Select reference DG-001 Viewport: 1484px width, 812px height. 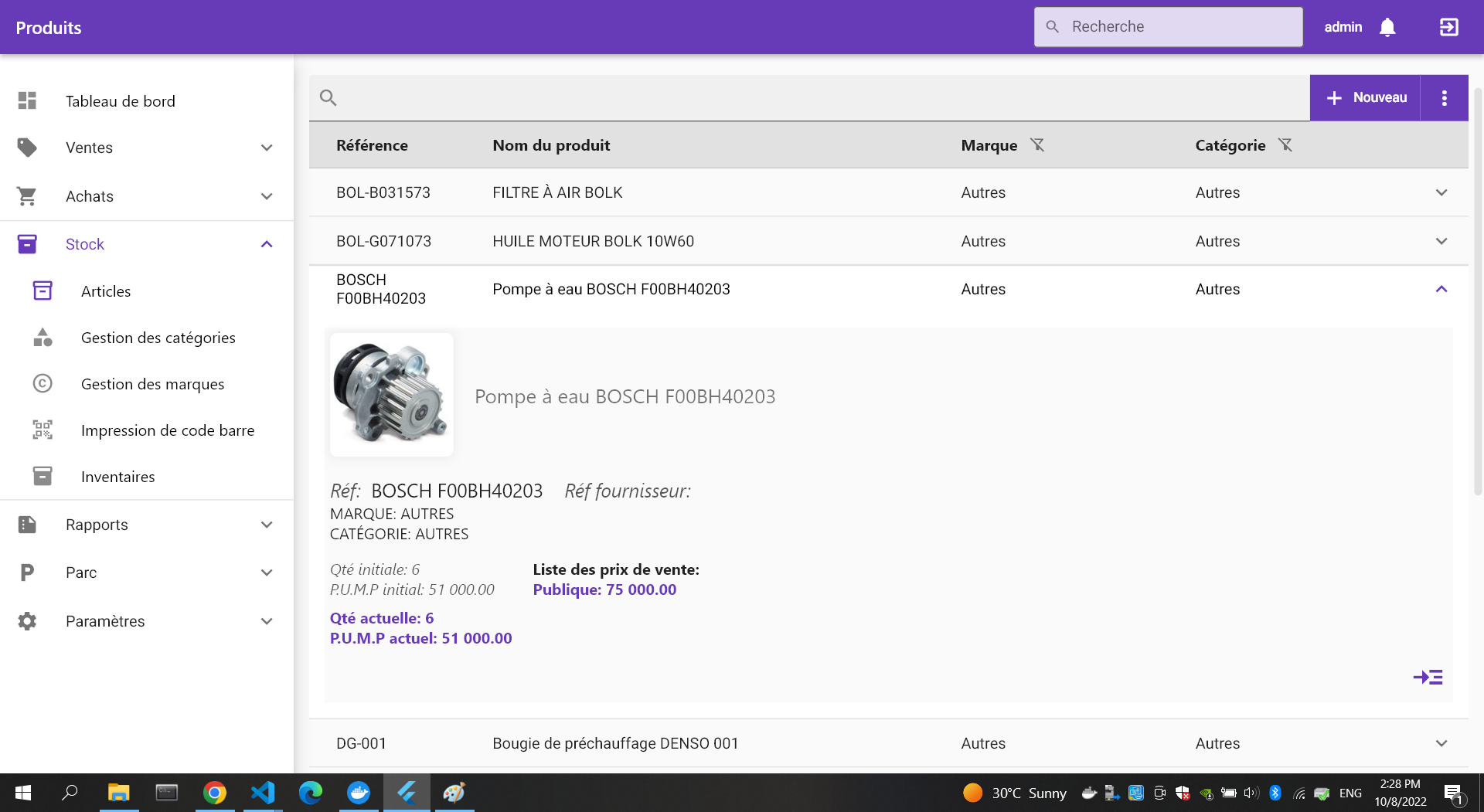tap(361, 743)
